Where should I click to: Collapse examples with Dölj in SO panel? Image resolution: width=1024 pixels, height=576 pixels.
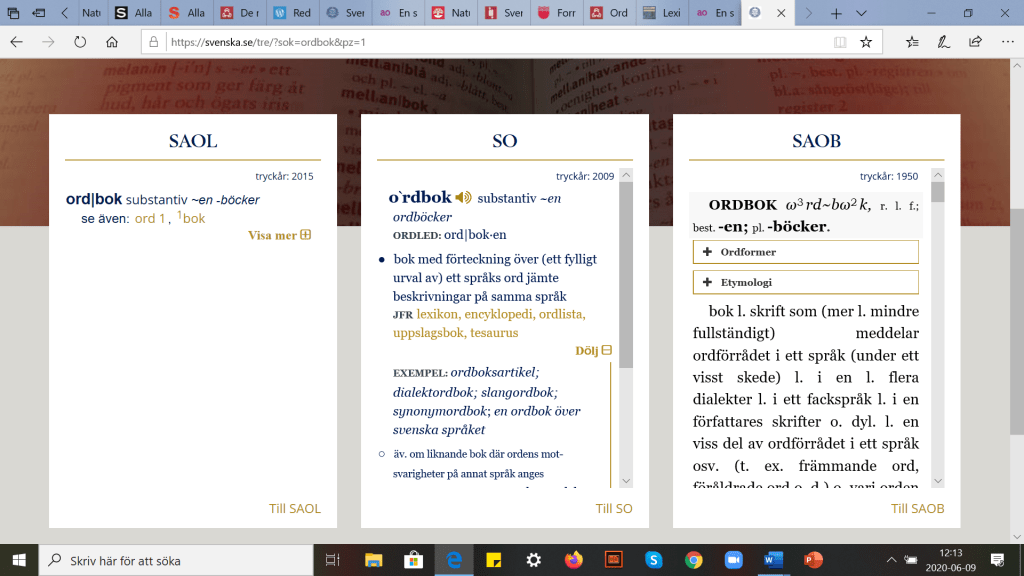tap(593, 351)
